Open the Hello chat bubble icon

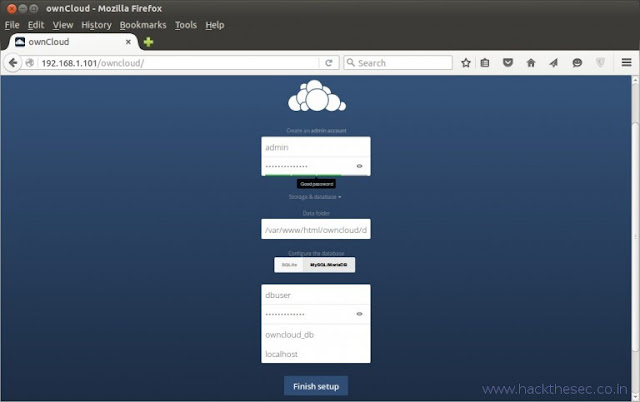pos(577,63)
